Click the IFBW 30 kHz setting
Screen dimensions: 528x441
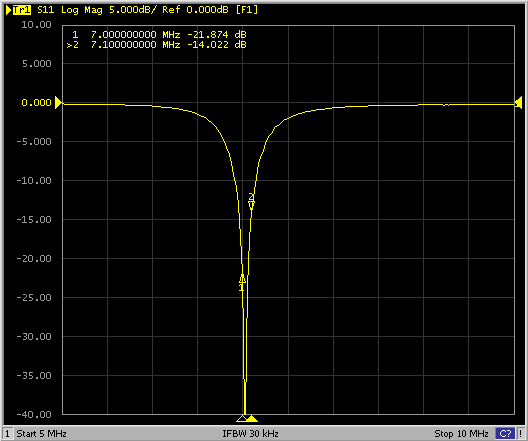pyautogui.click(x=250, y=434)
